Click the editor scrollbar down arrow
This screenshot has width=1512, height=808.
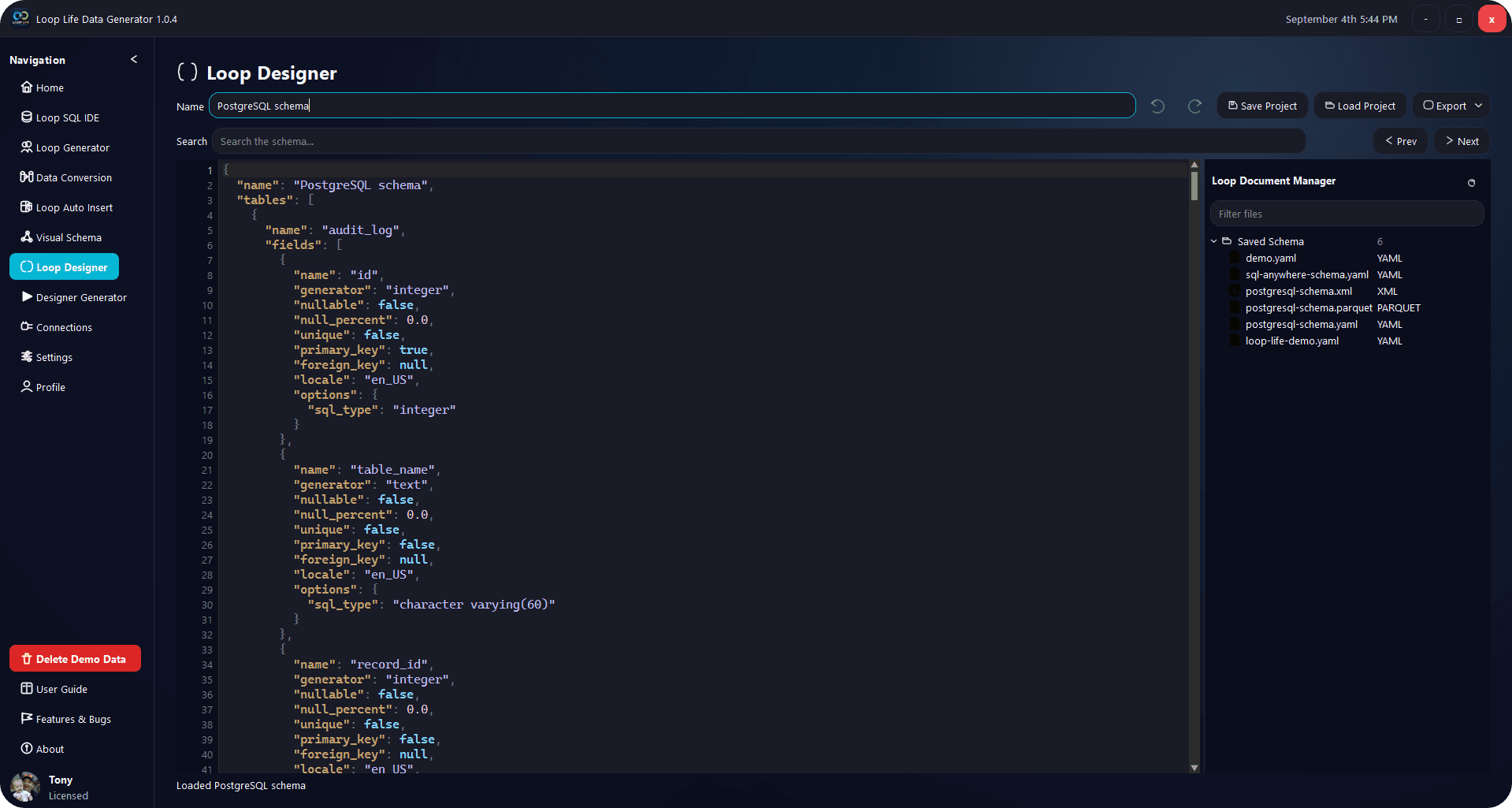(1194, 768)
